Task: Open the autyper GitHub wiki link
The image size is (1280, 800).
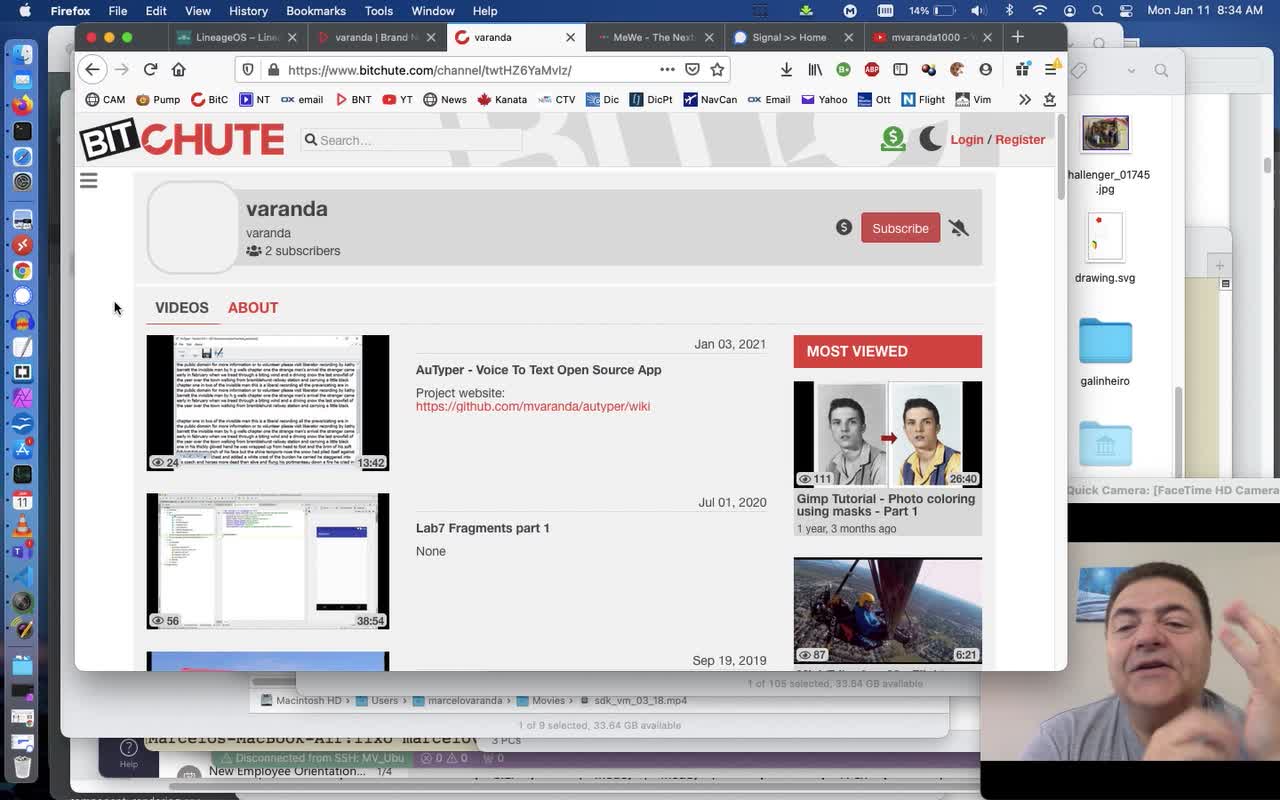Action: [533, 406]
